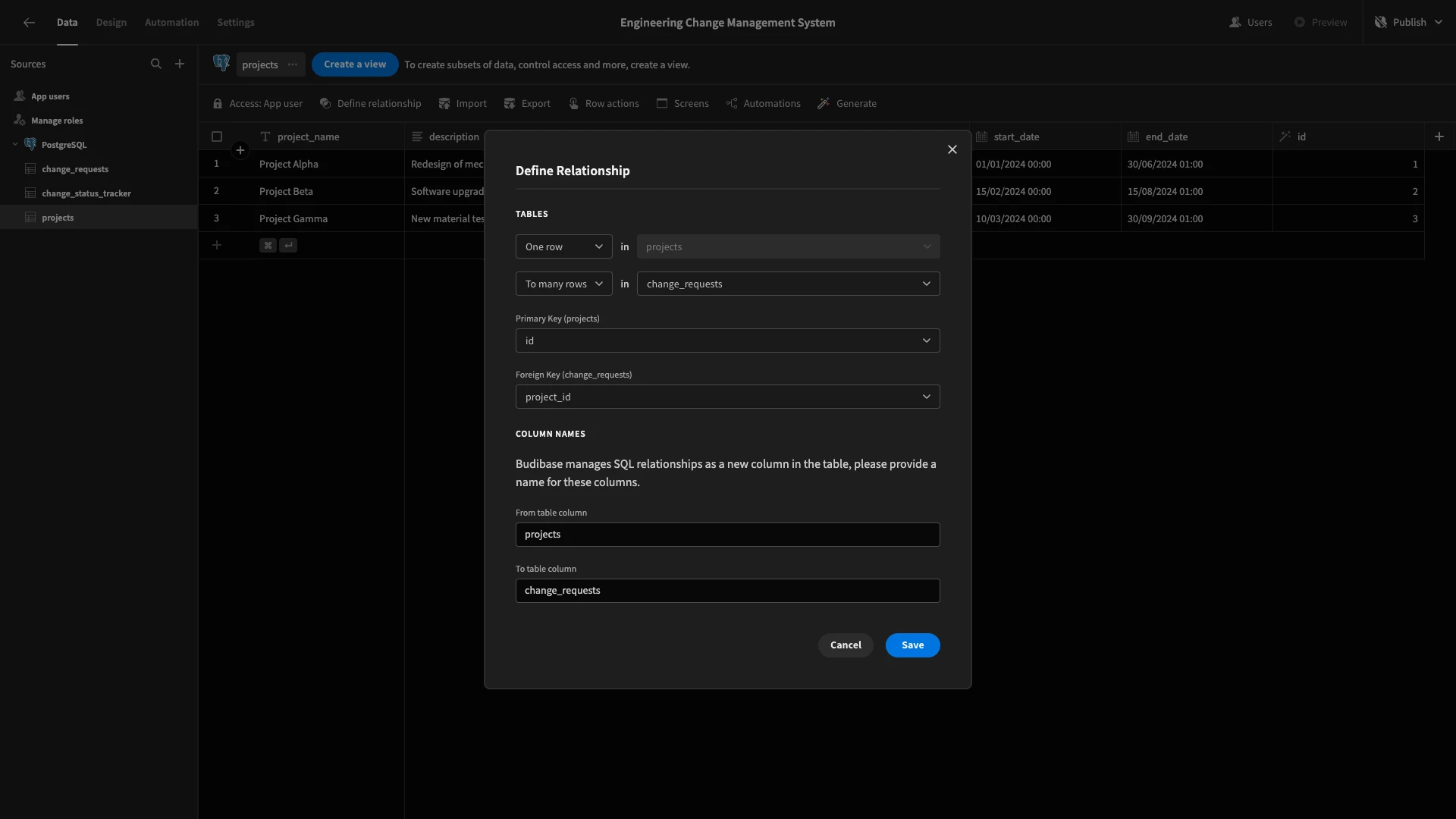1456x819 pixels.
Task: Toggle the select-all rows checkbox
Action: (x=217, y=136)
